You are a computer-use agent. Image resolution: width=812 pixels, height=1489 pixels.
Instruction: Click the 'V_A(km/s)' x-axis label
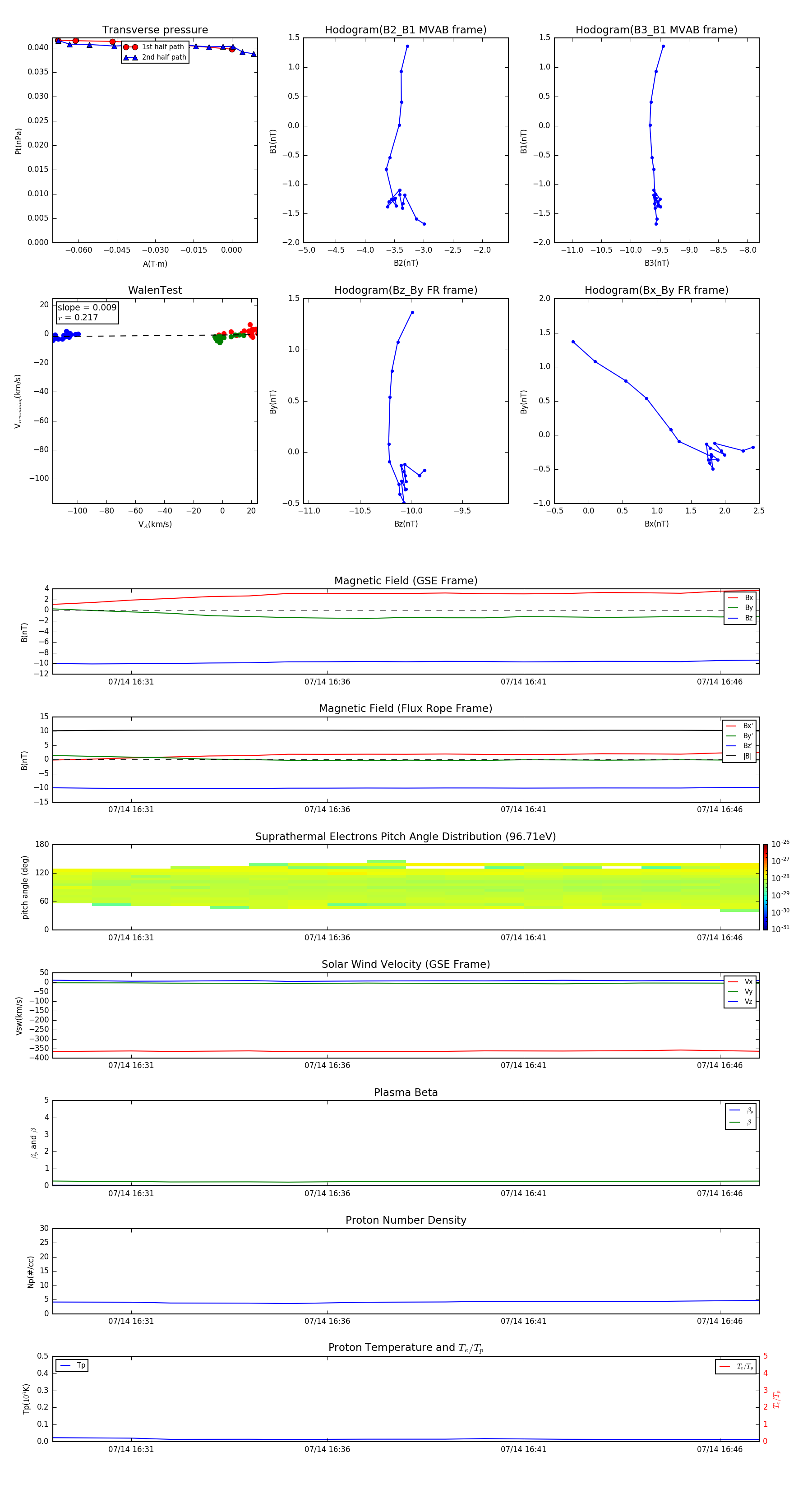(155, 525)
